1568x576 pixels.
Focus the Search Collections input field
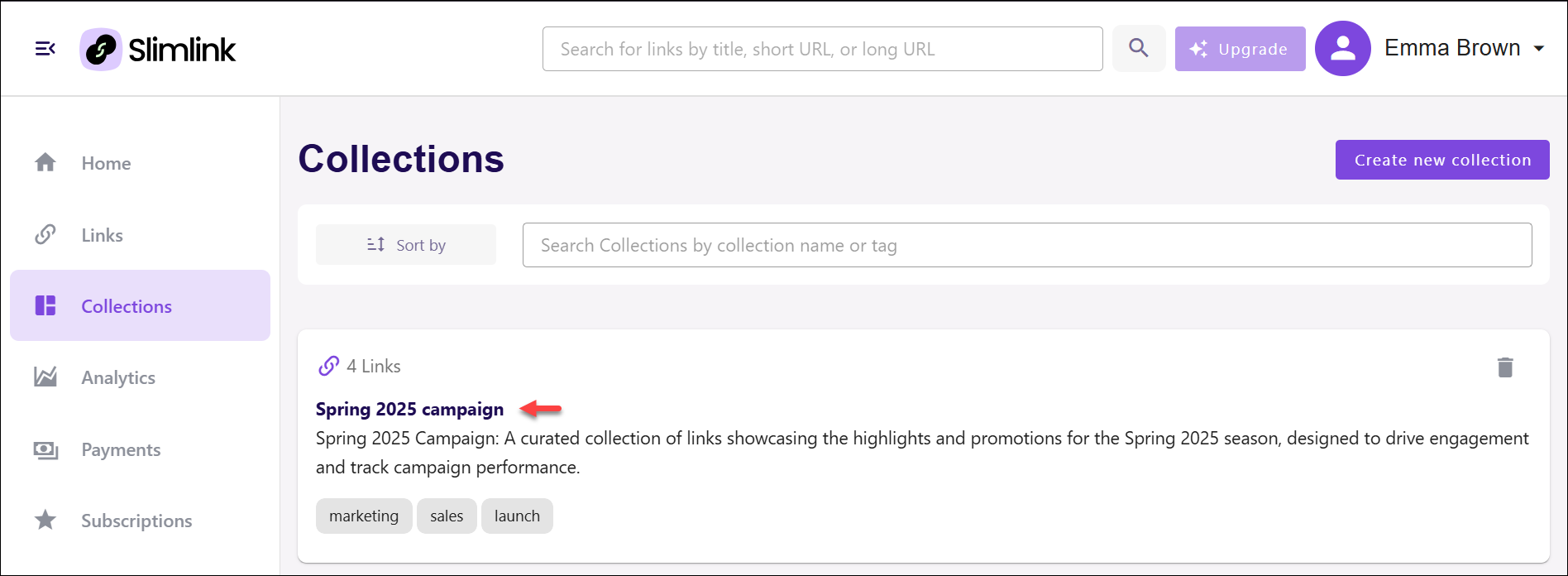(1027, 245)
